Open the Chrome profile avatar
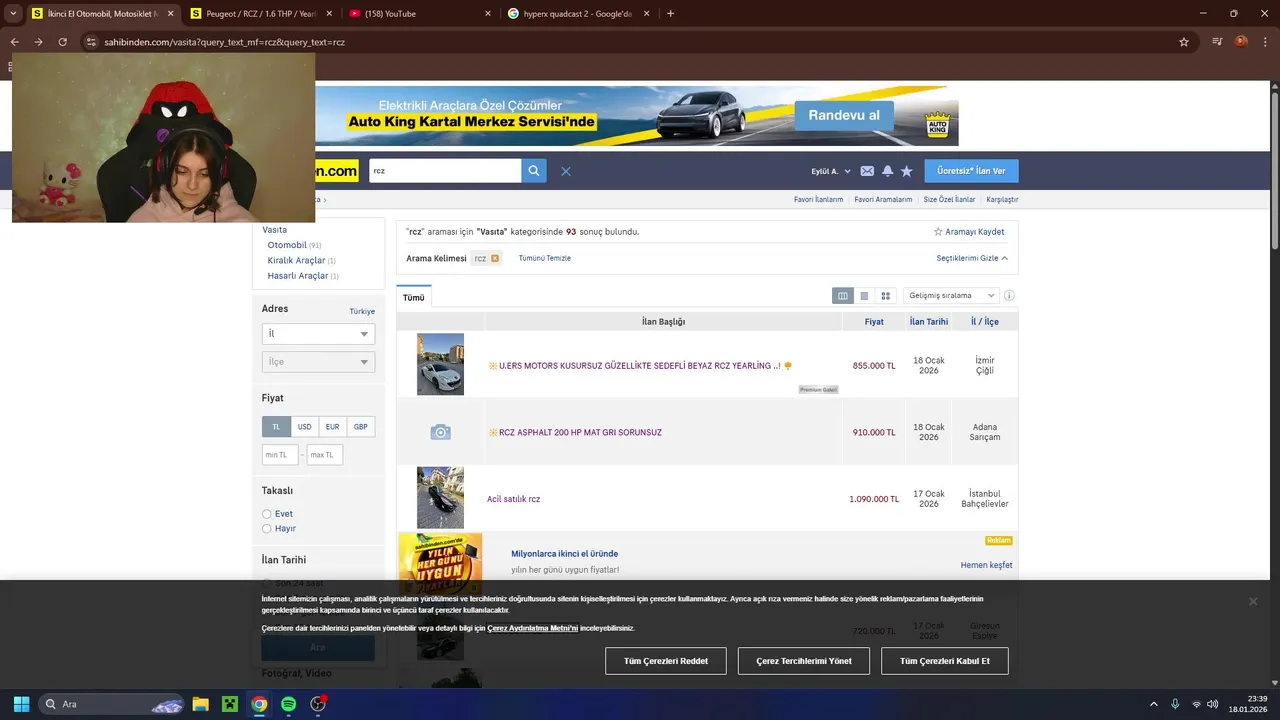 tap(1241, 42)
